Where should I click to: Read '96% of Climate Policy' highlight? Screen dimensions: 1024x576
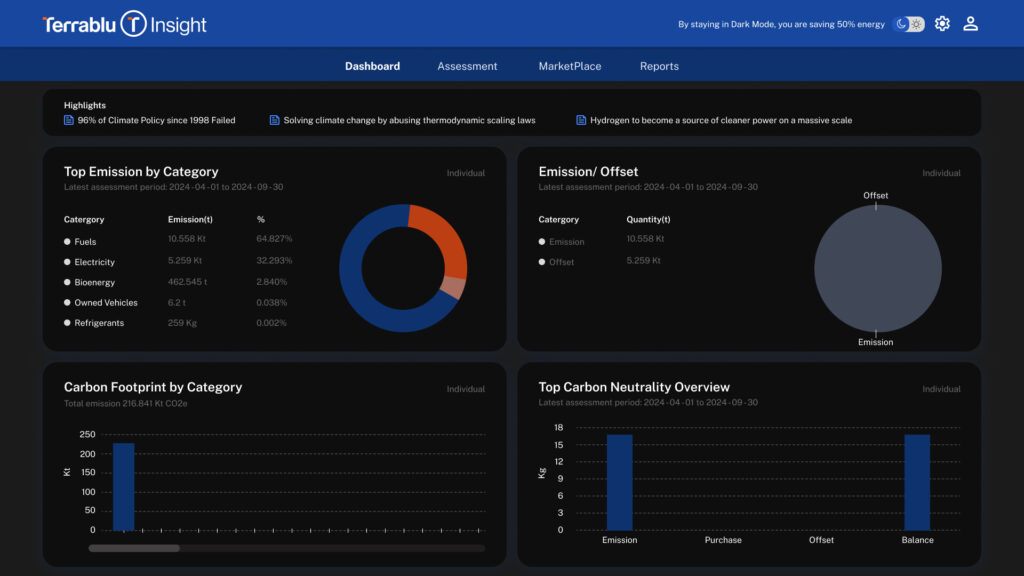[x=156, y=120]
